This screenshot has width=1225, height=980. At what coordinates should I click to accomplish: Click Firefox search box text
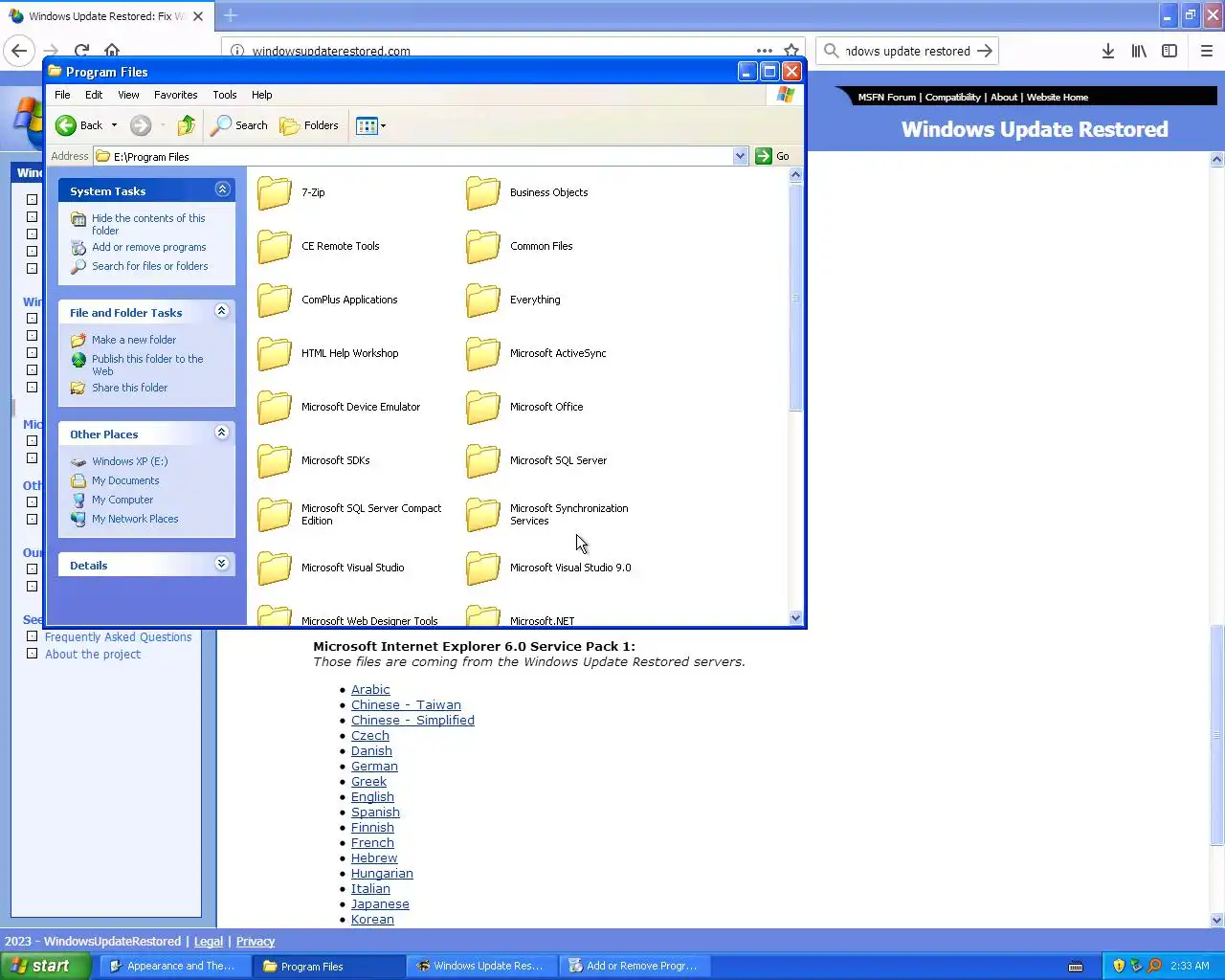(907, 52)
